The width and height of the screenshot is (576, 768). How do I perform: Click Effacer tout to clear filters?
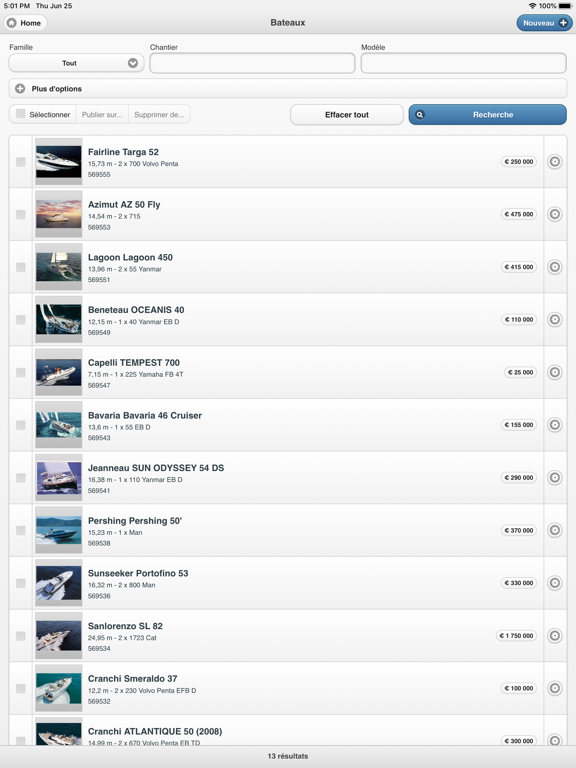point(347,115)
